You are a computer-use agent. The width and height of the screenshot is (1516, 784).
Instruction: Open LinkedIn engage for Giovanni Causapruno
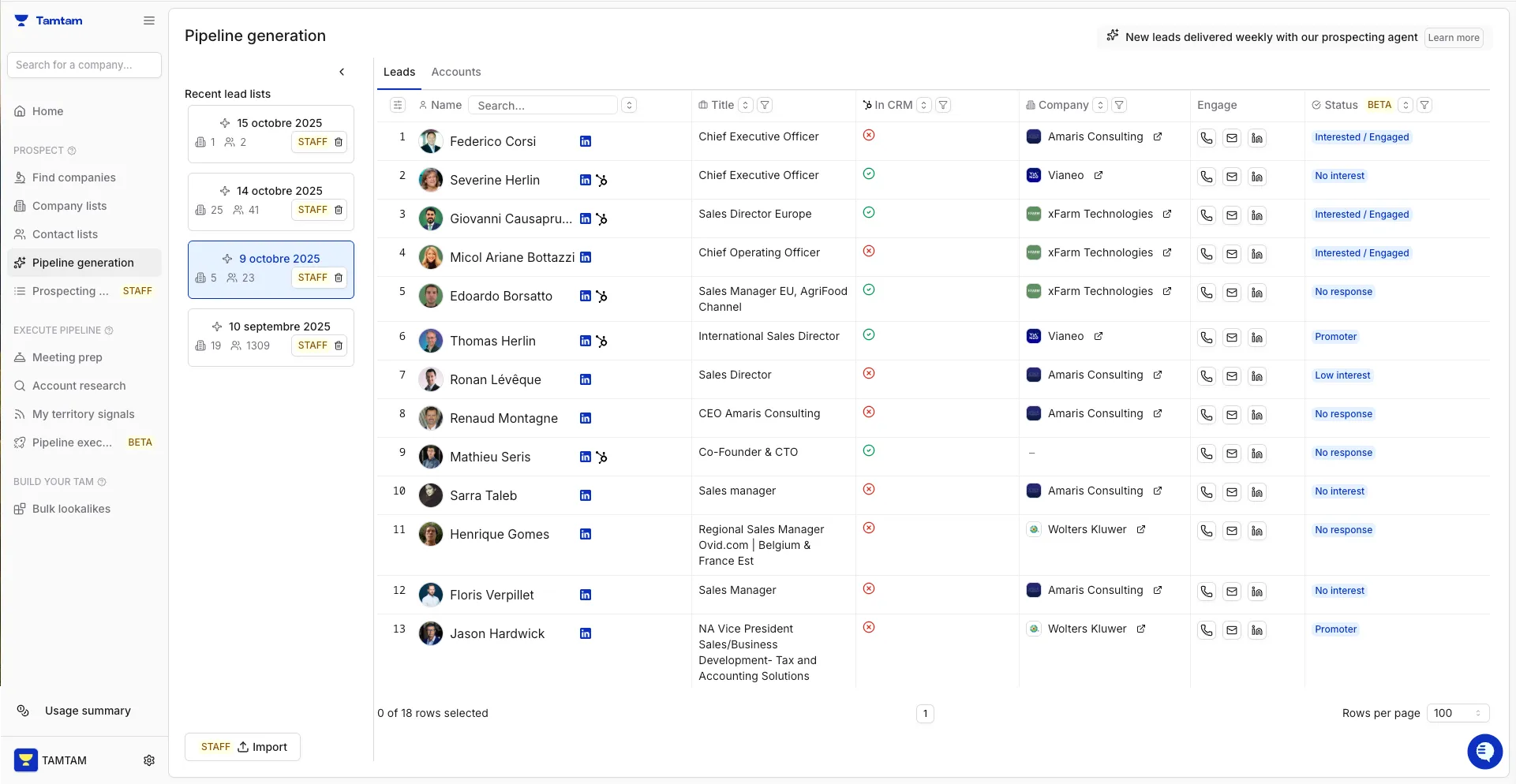coord(1257,215)
